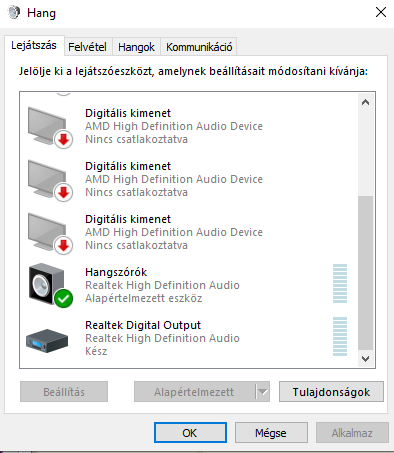Select the Hangszórók speaker icon
Viewport: 394px width, 453px height.
click(x=50, y=285)
